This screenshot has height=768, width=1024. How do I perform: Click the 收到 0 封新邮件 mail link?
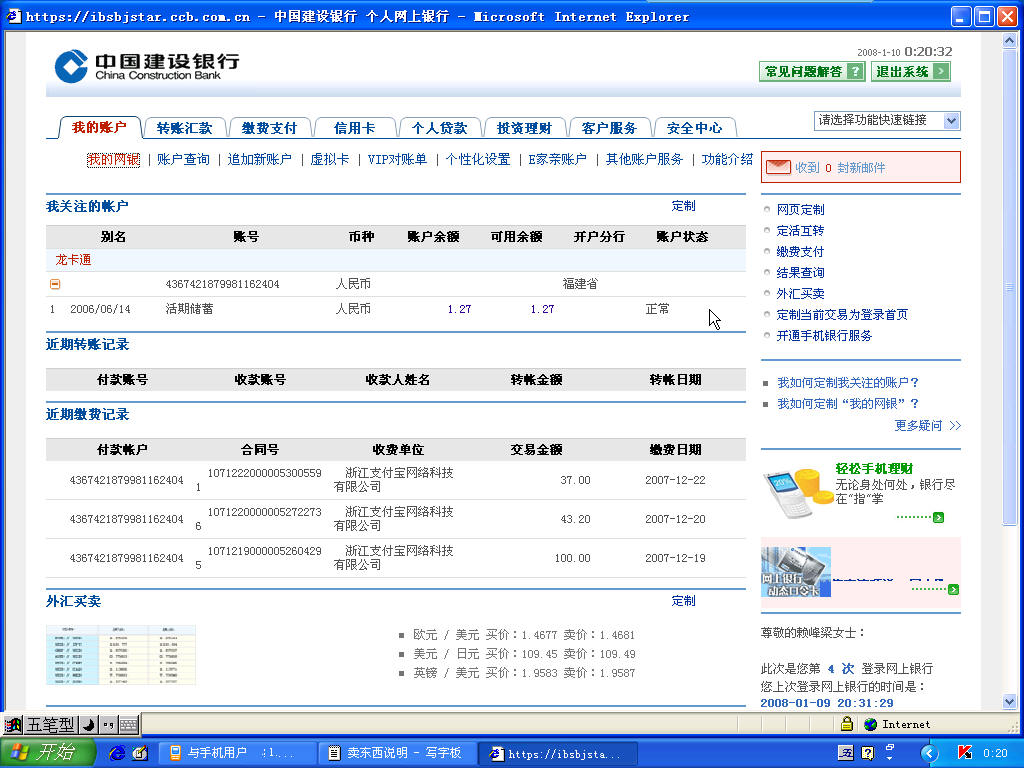[840, 168]
